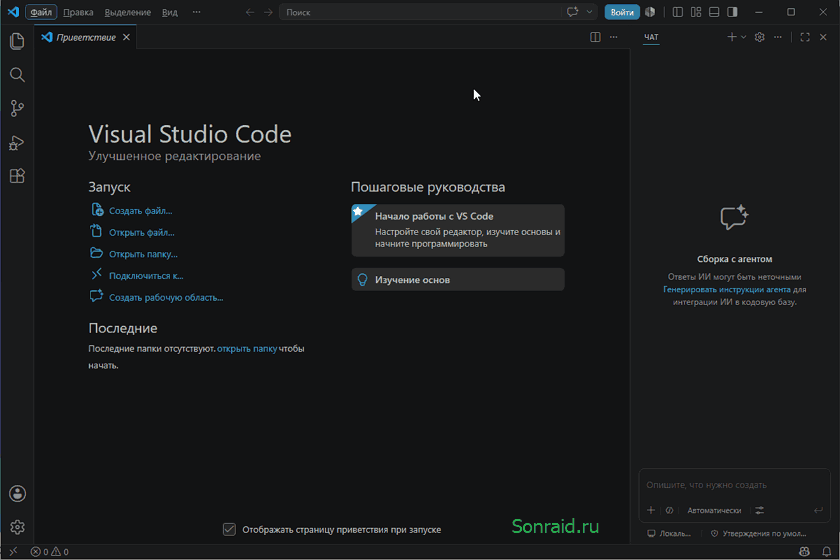Split the editor to the right
840x560 pixels.
(595, 37)
